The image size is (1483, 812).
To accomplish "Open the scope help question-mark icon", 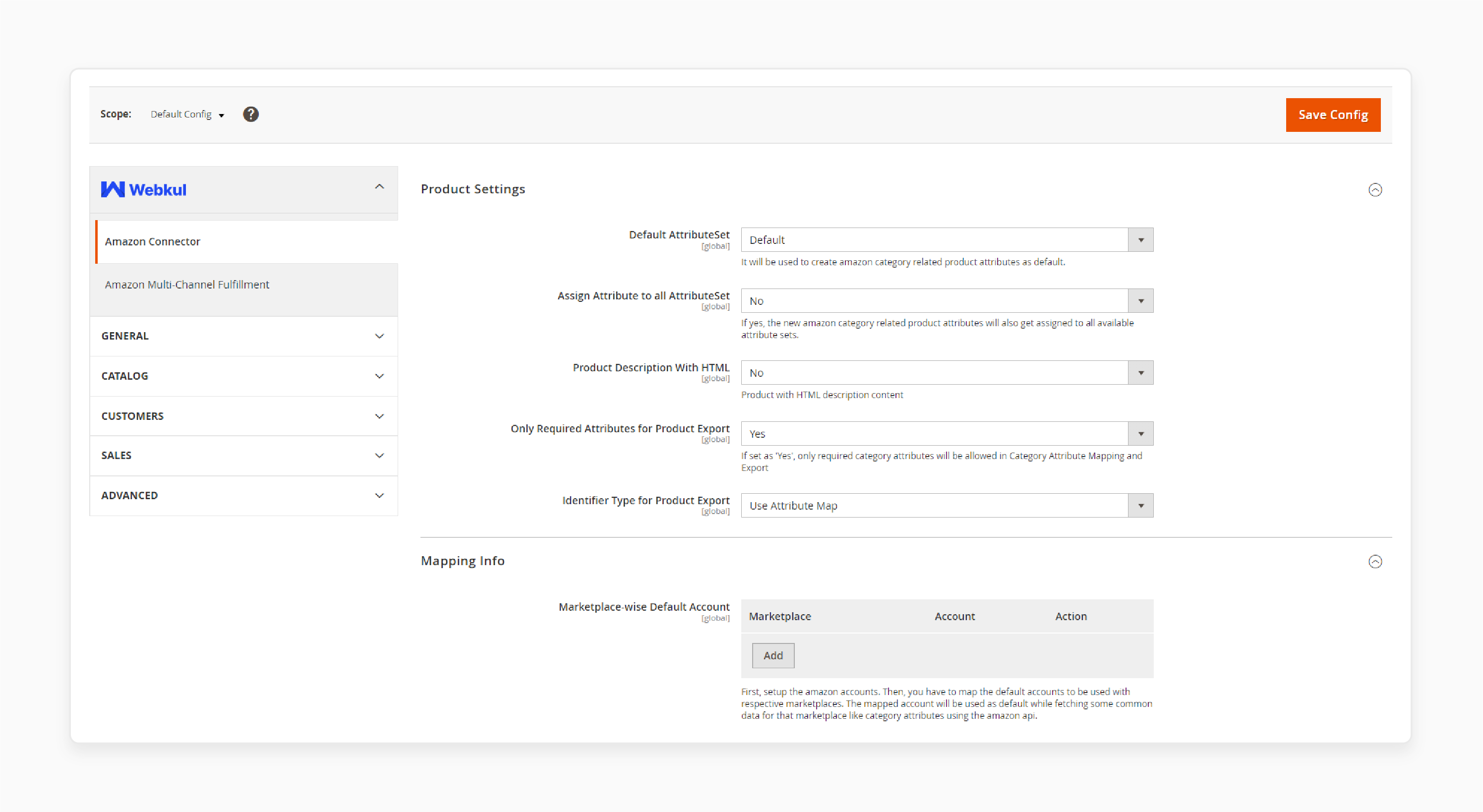I will [x=250, y=114].
